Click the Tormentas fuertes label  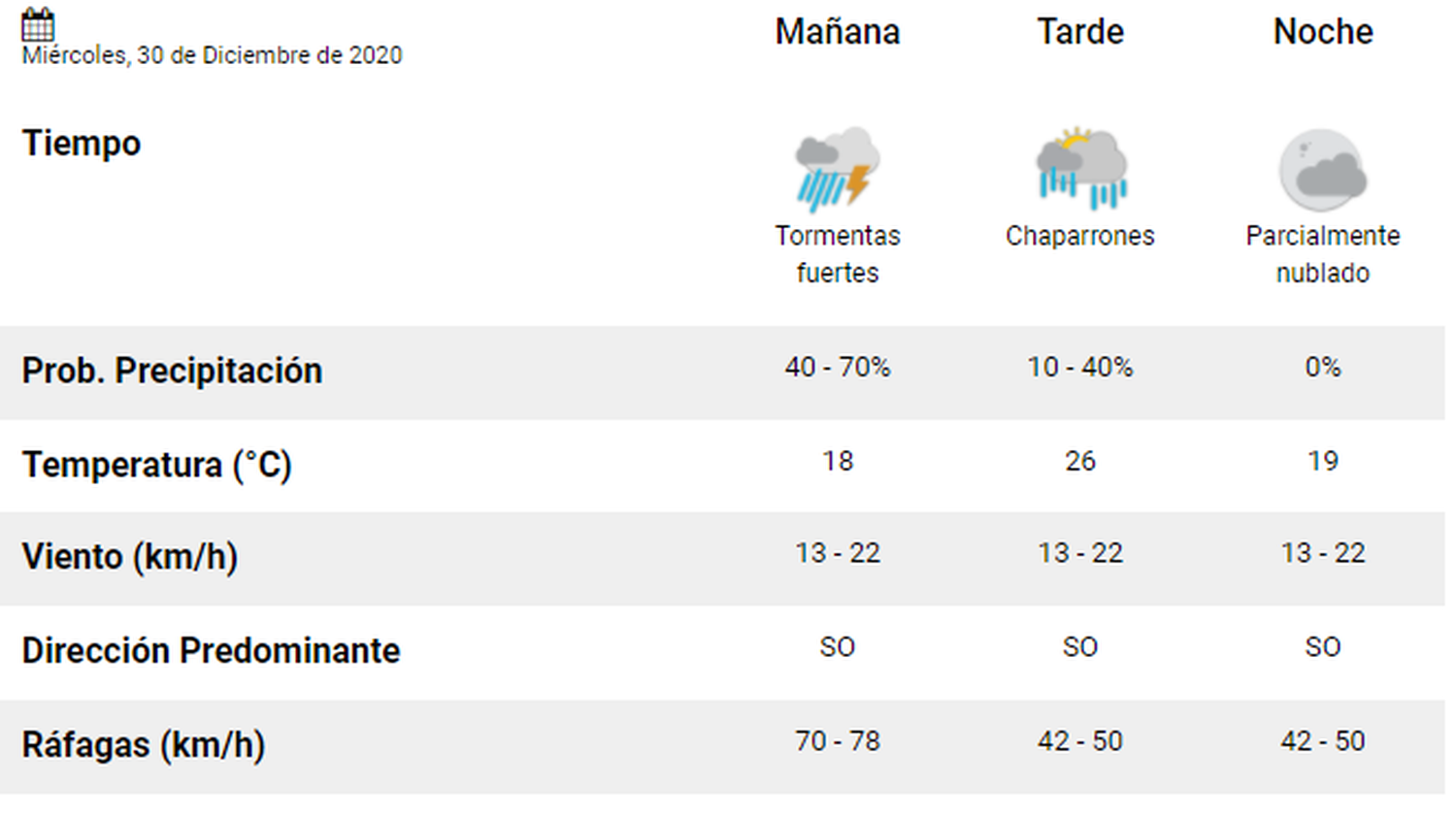(x=837, y=254)
